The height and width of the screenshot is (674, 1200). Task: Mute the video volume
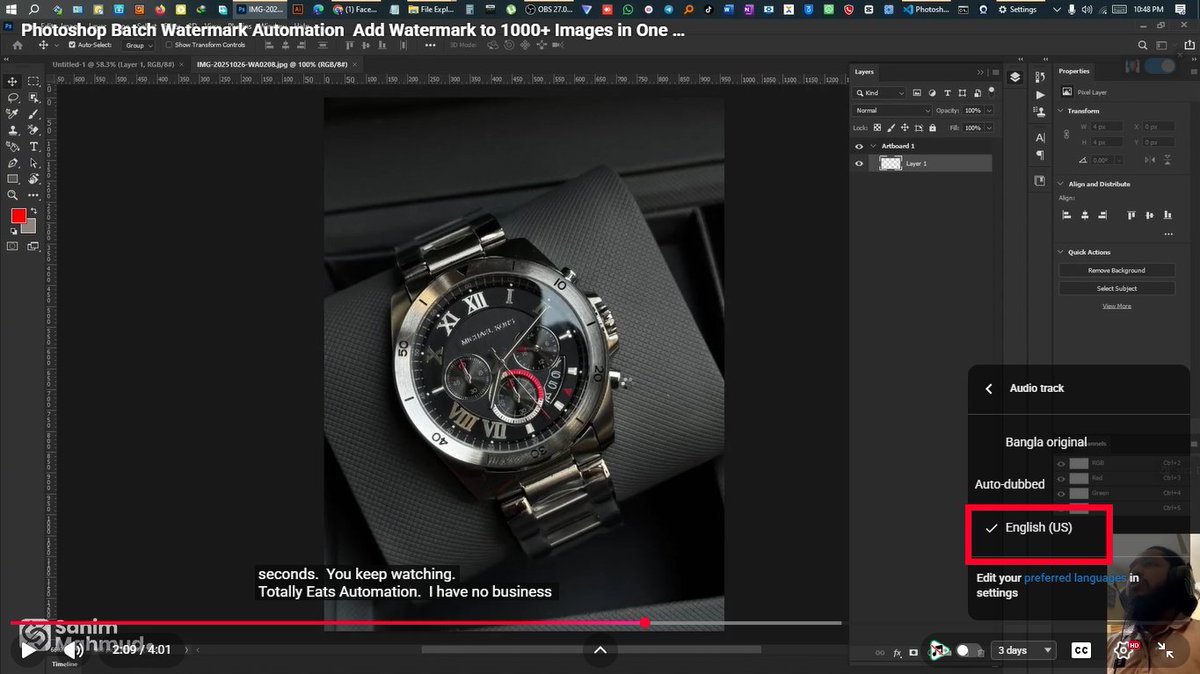[73, 650]
